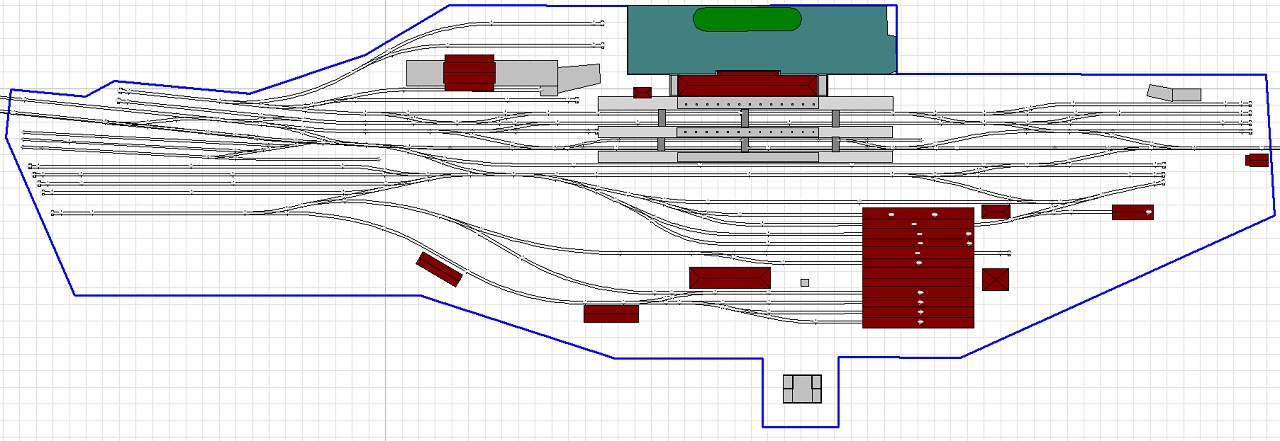Image resolution: width=1280 pixels, height=441 pixels.
Task: Click the dark red building on grey platform, upper left
Action: pos(469,73)
